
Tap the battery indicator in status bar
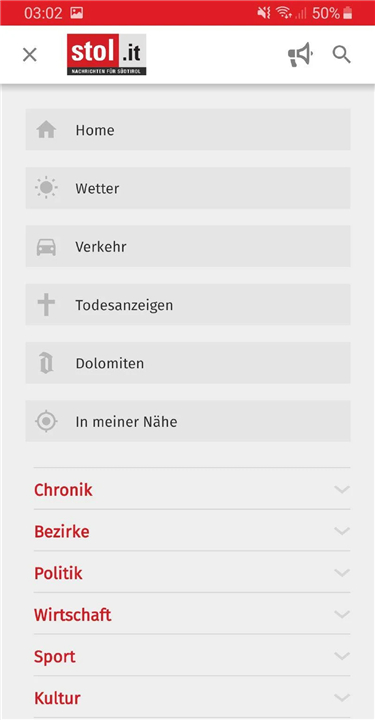tap(348, 13)
